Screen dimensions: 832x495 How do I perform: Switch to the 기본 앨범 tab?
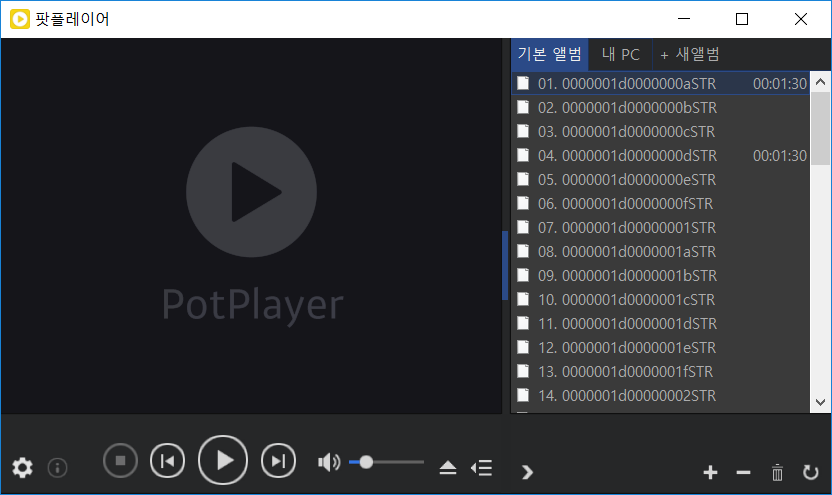point(550,54)
